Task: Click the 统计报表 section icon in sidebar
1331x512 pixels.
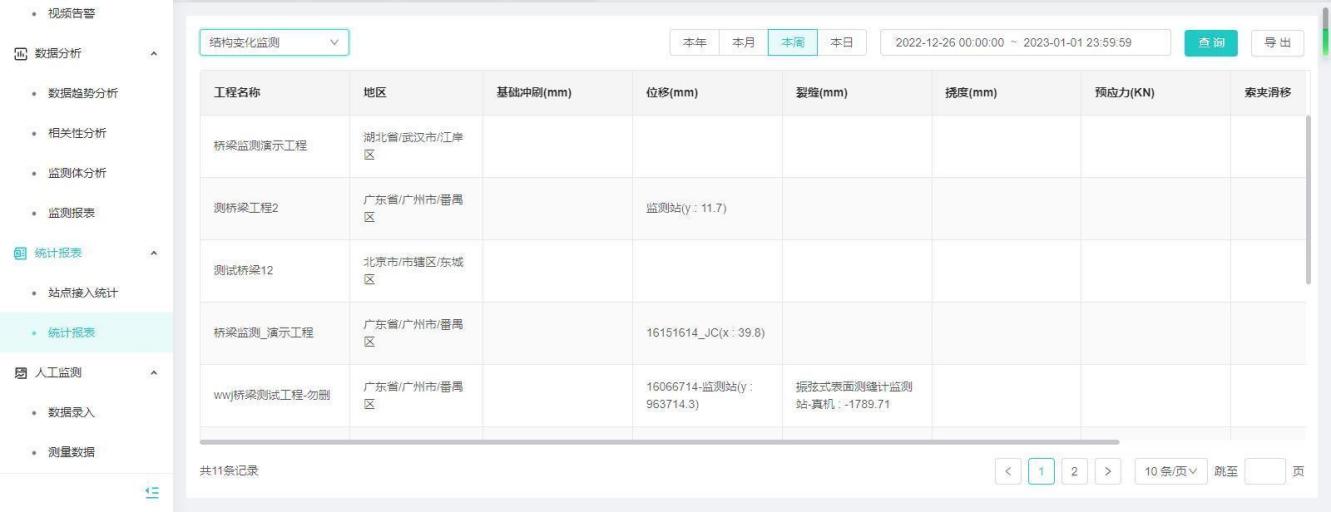Action: click(x=19, y=253)
